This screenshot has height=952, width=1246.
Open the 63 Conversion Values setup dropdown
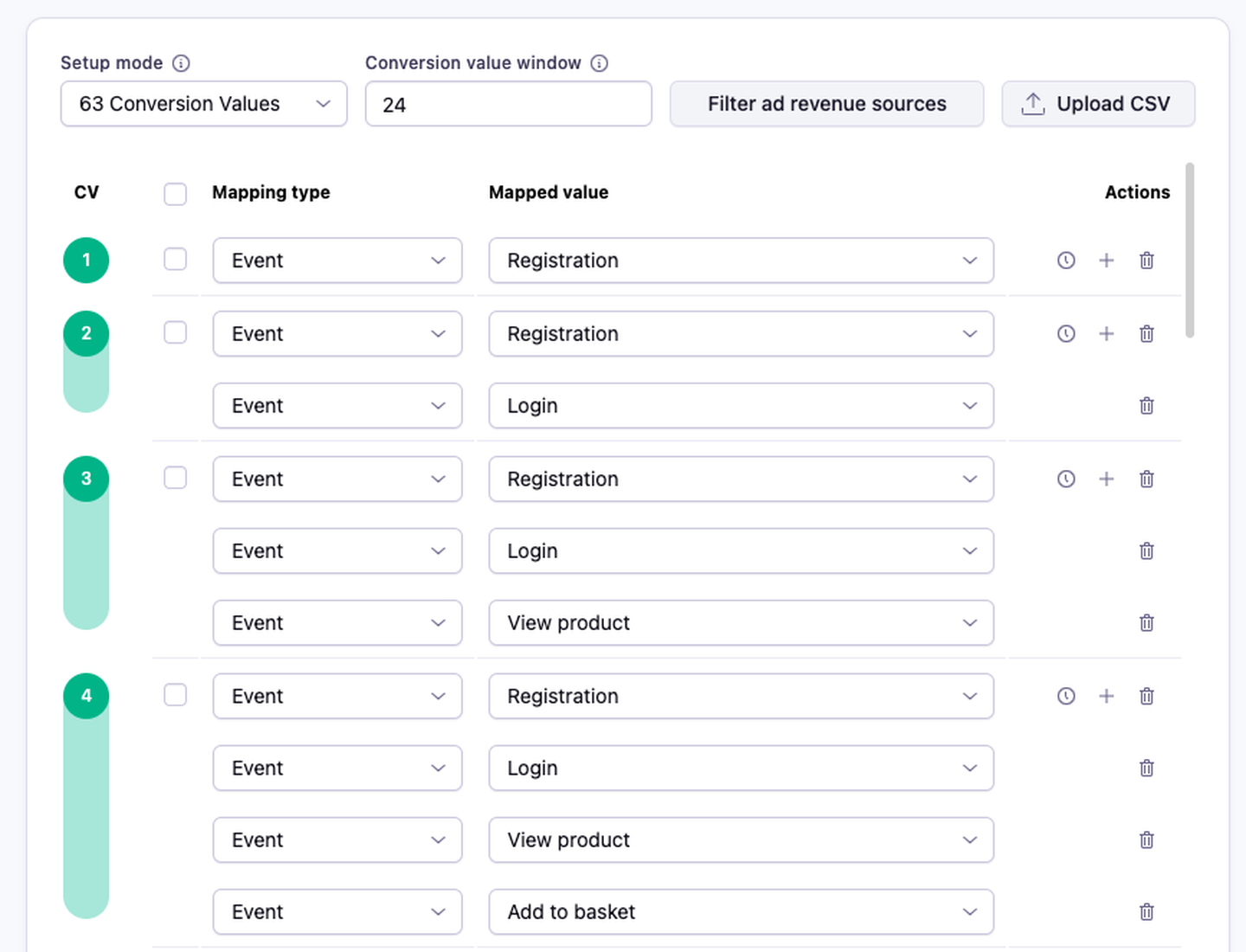point(203,104)
